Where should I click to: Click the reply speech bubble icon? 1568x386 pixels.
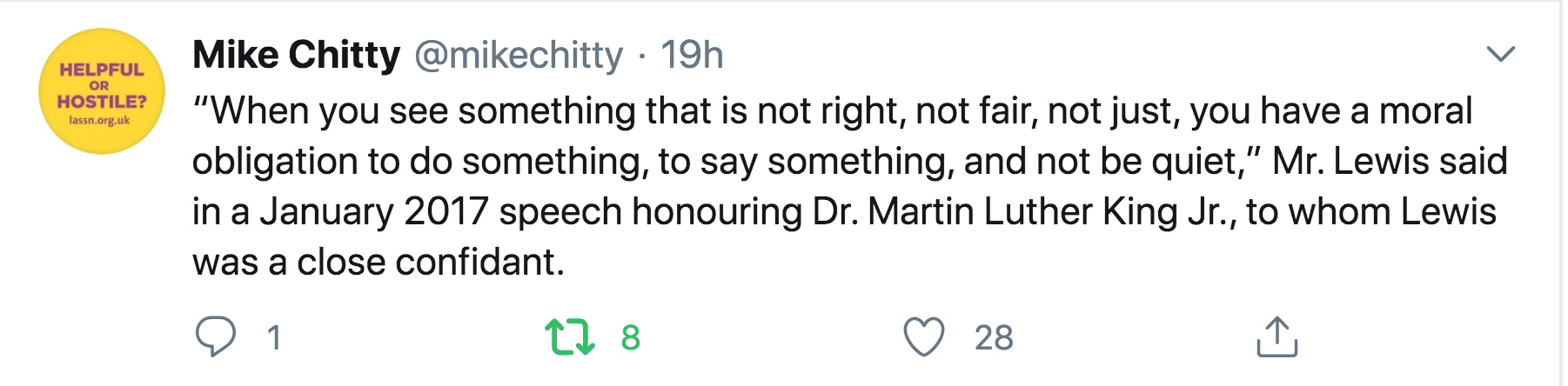pos(215,337)
